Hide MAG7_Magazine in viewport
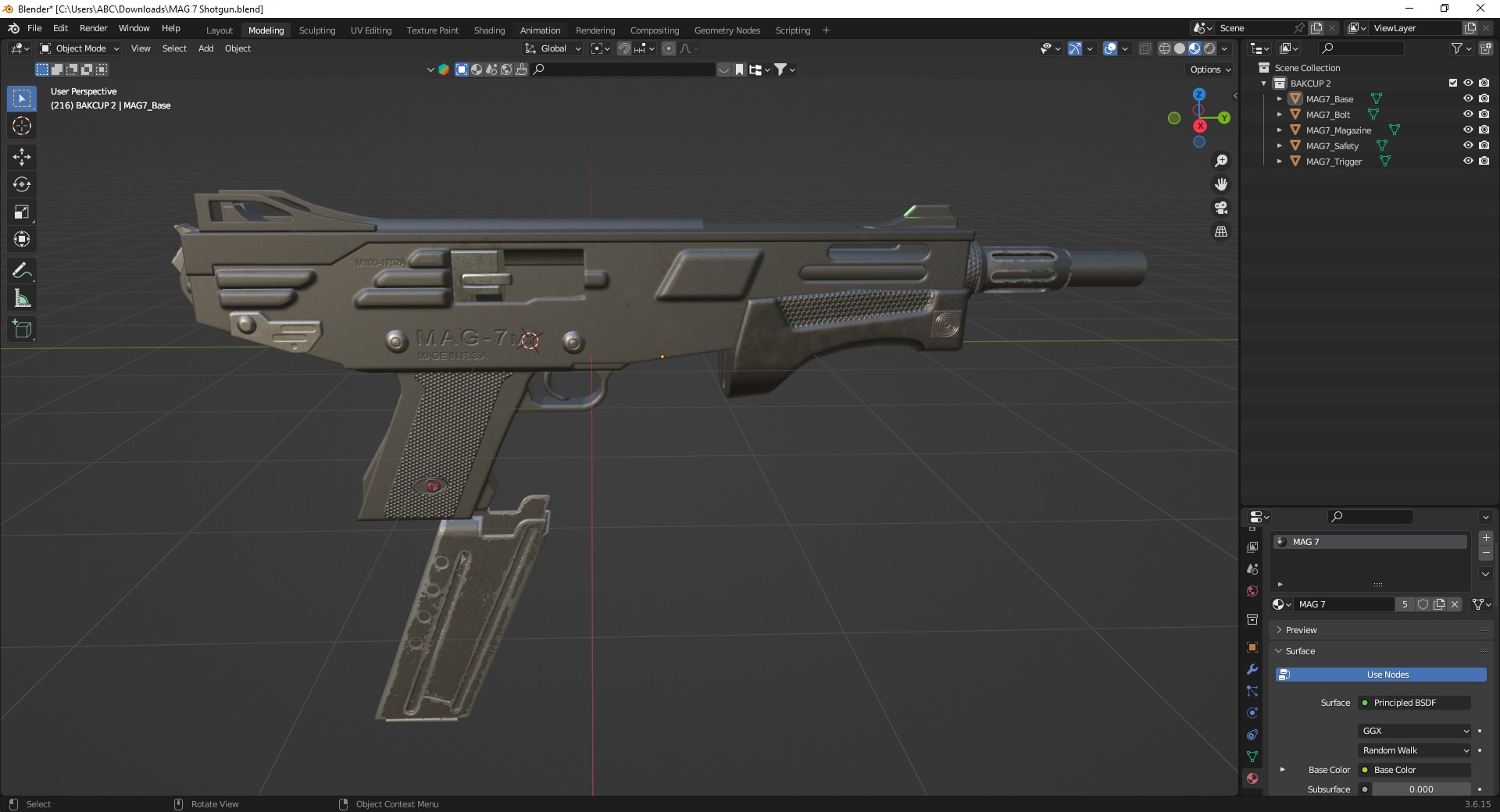 (x=1468, y=130)
